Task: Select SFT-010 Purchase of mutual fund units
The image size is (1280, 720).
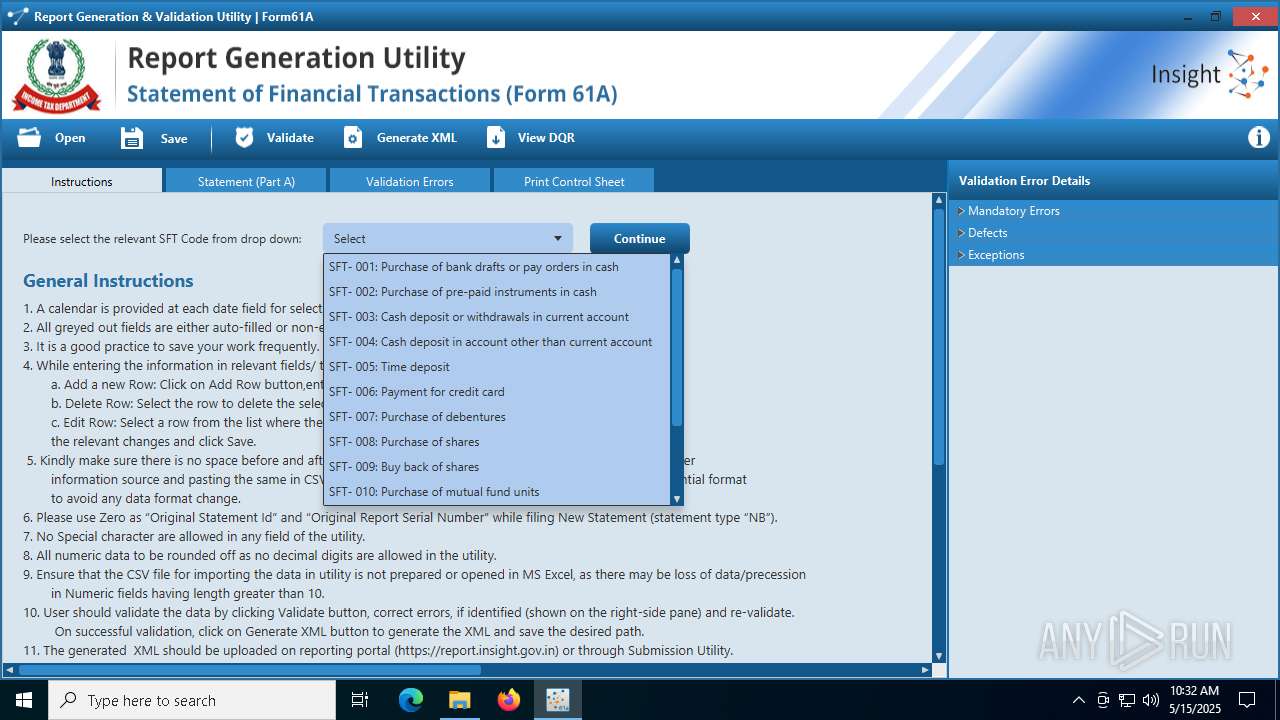Action: click(497, 492)
